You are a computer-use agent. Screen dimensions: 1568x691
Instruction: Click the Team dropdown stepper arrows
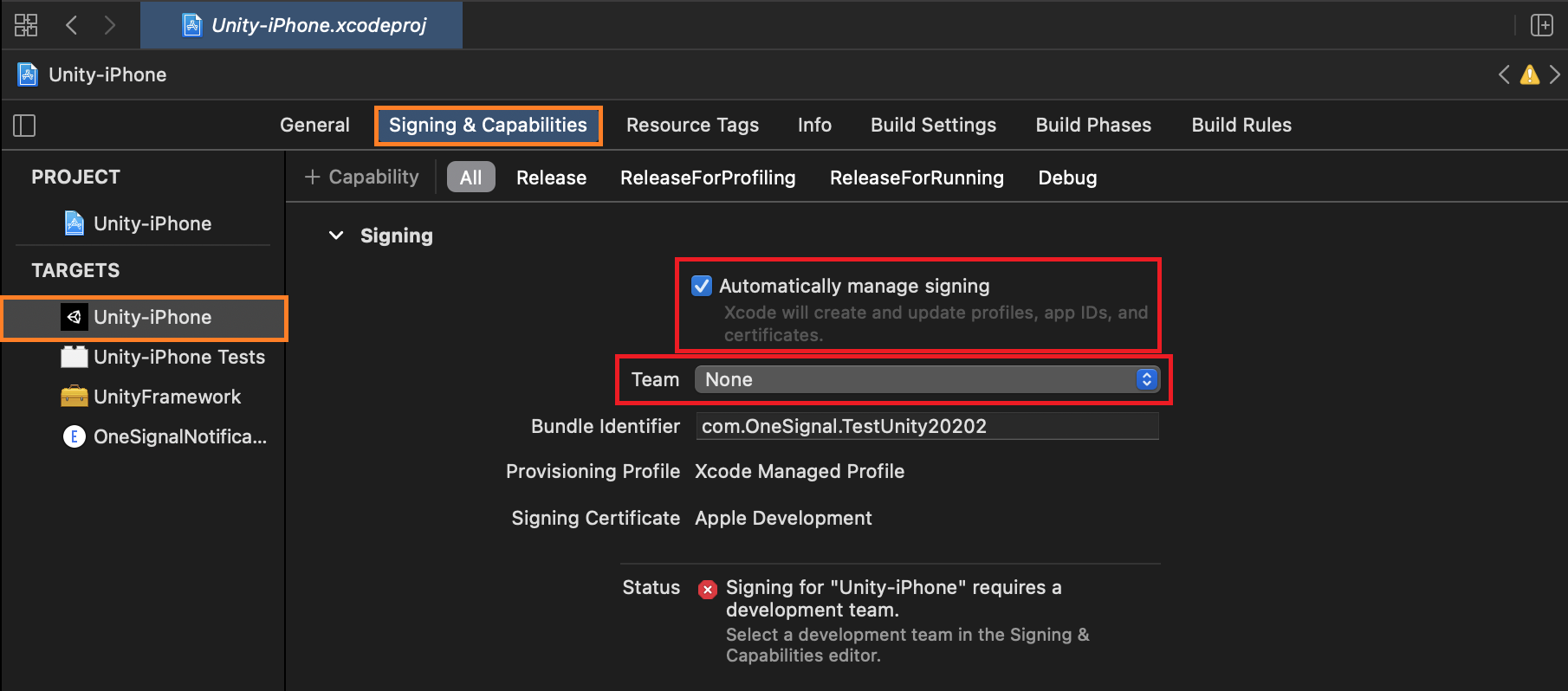click(x=1146, y=379)
